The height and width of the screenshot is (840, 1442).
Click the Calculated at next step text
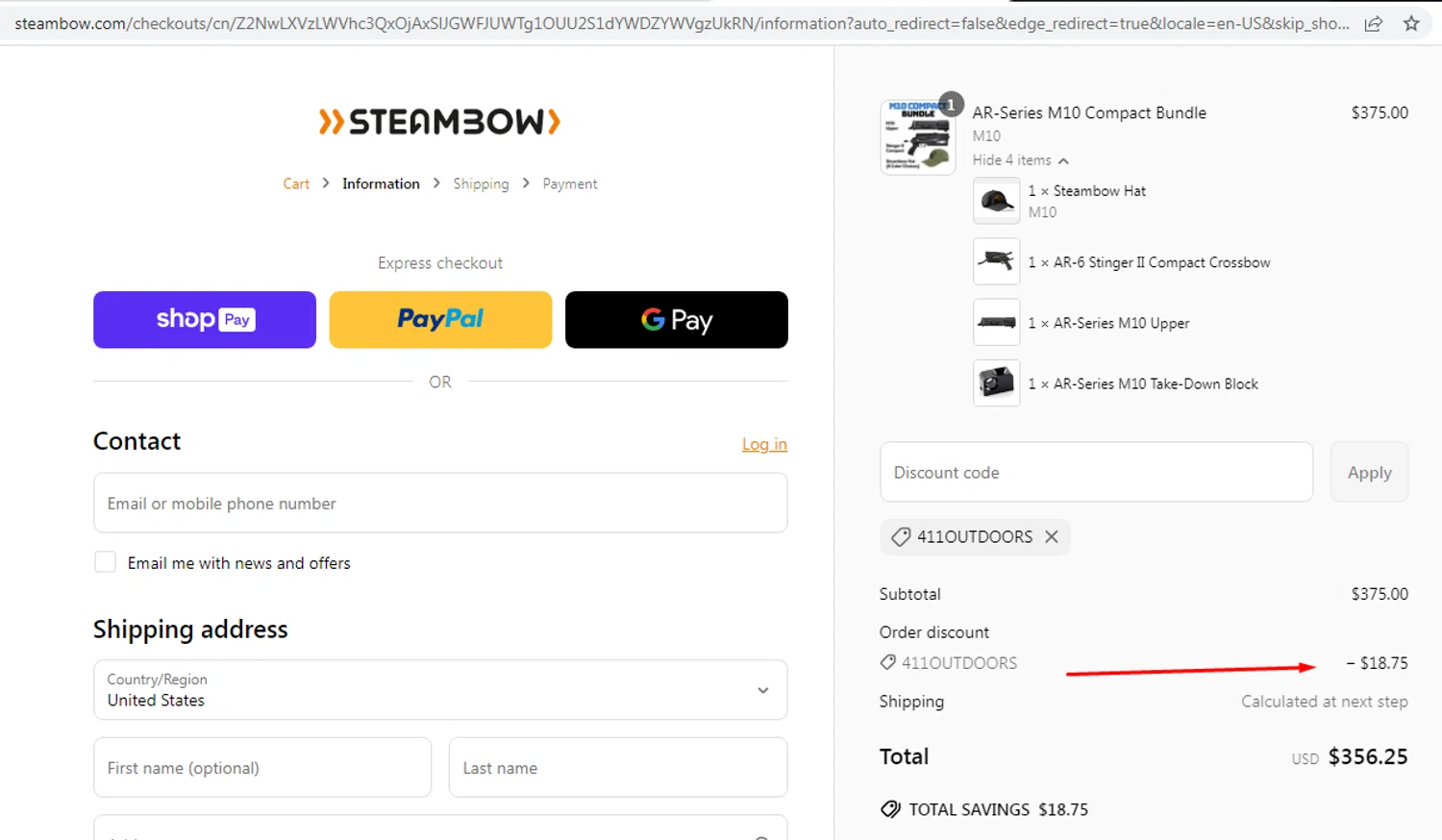(1324, 702)
